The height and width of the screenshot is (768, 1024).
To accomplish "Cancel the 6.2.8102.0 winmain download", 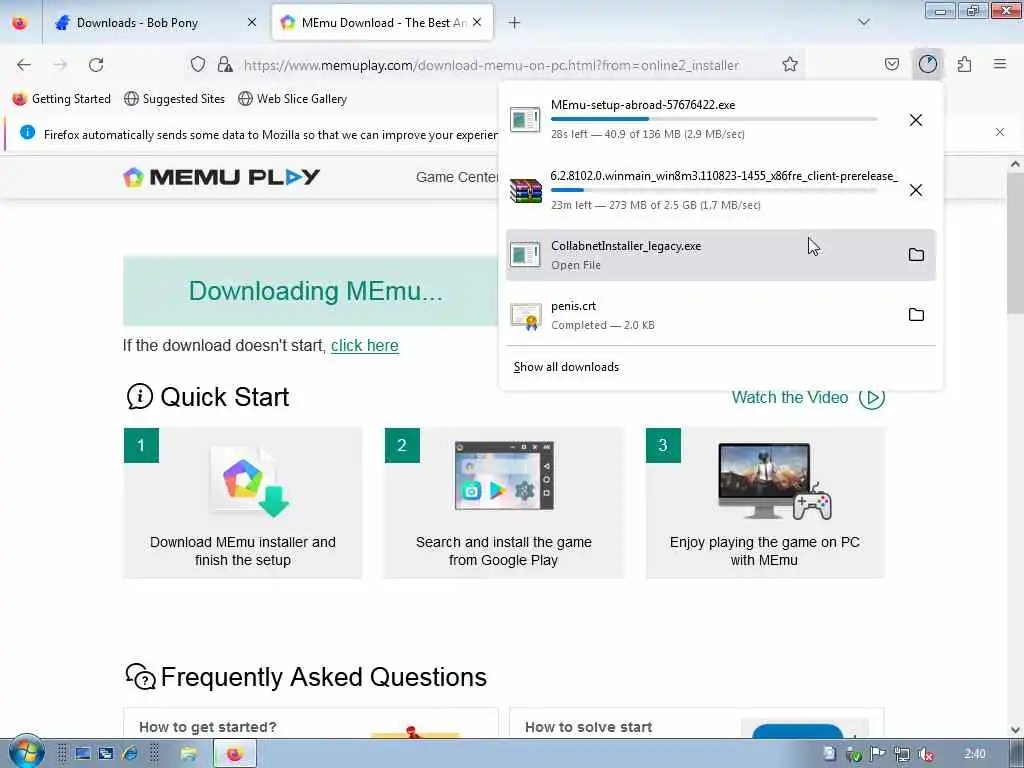I will pos(916,190).
